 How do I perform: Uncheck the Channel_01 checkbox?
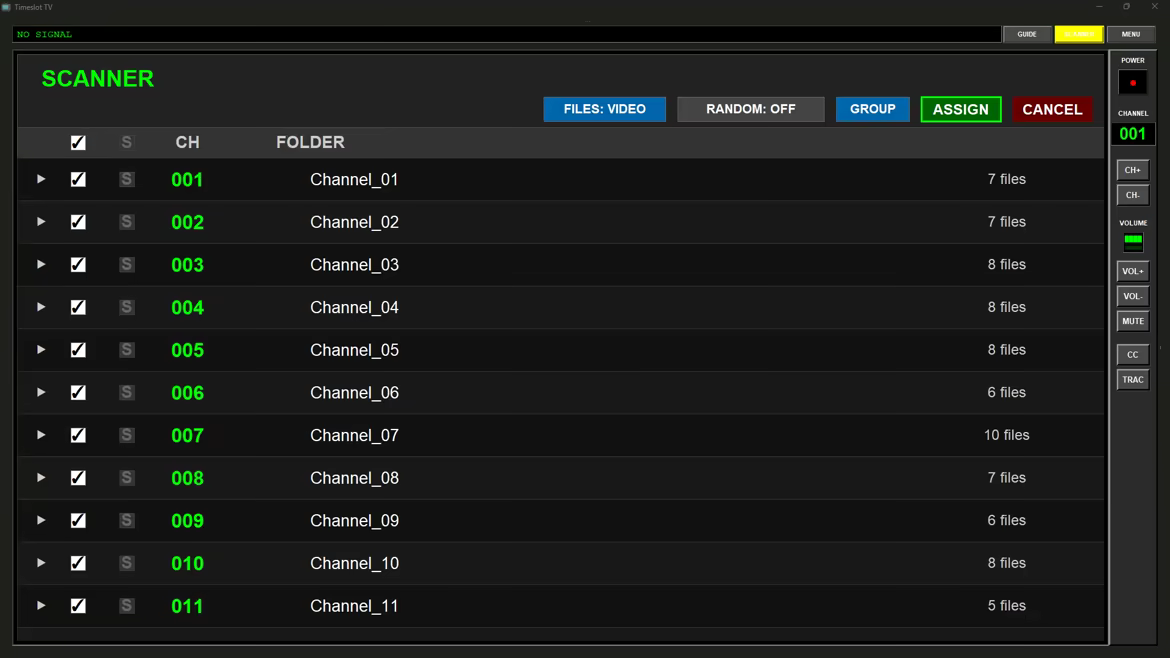pyautogui.click(x=78, y=179)
